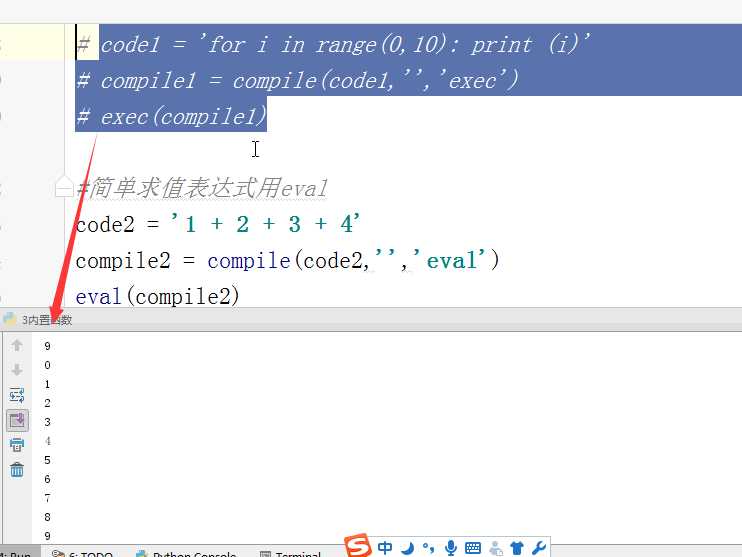Toggle soft-wrap in Run console
This screenshot has height=557, width=742.
pos(17,395)
